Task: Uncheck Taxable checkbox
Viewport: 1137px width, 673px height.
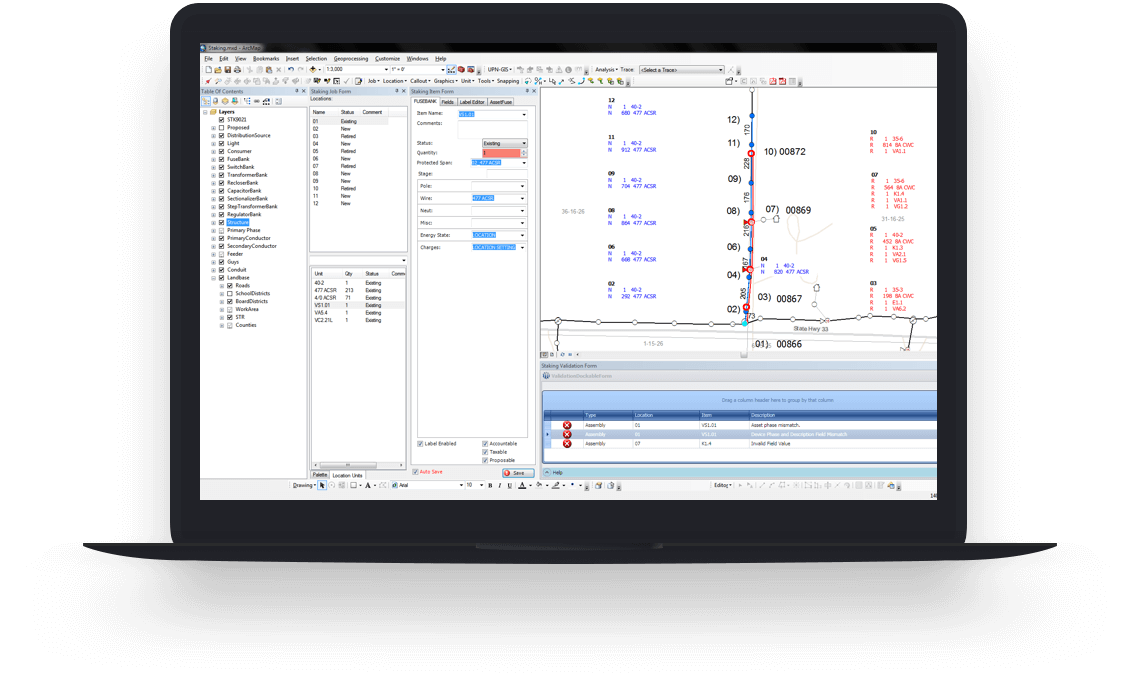Action: point(485,452)
